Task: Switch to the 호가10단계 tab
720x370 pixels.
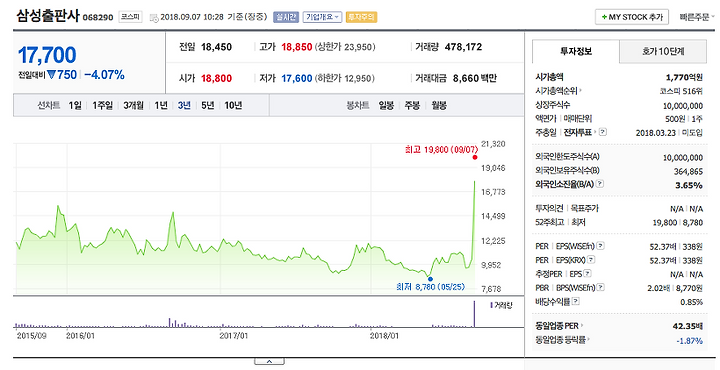Action: (663, 51)
